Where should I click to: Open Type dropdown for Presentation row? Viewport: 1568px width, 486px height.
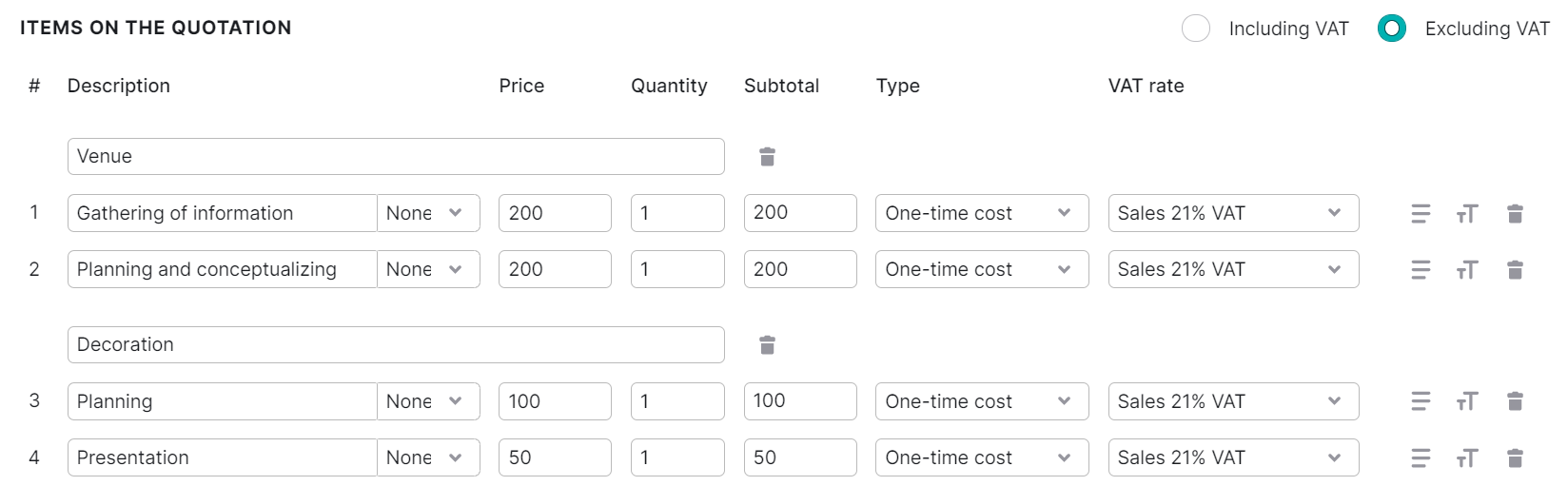tap(982, 457)
